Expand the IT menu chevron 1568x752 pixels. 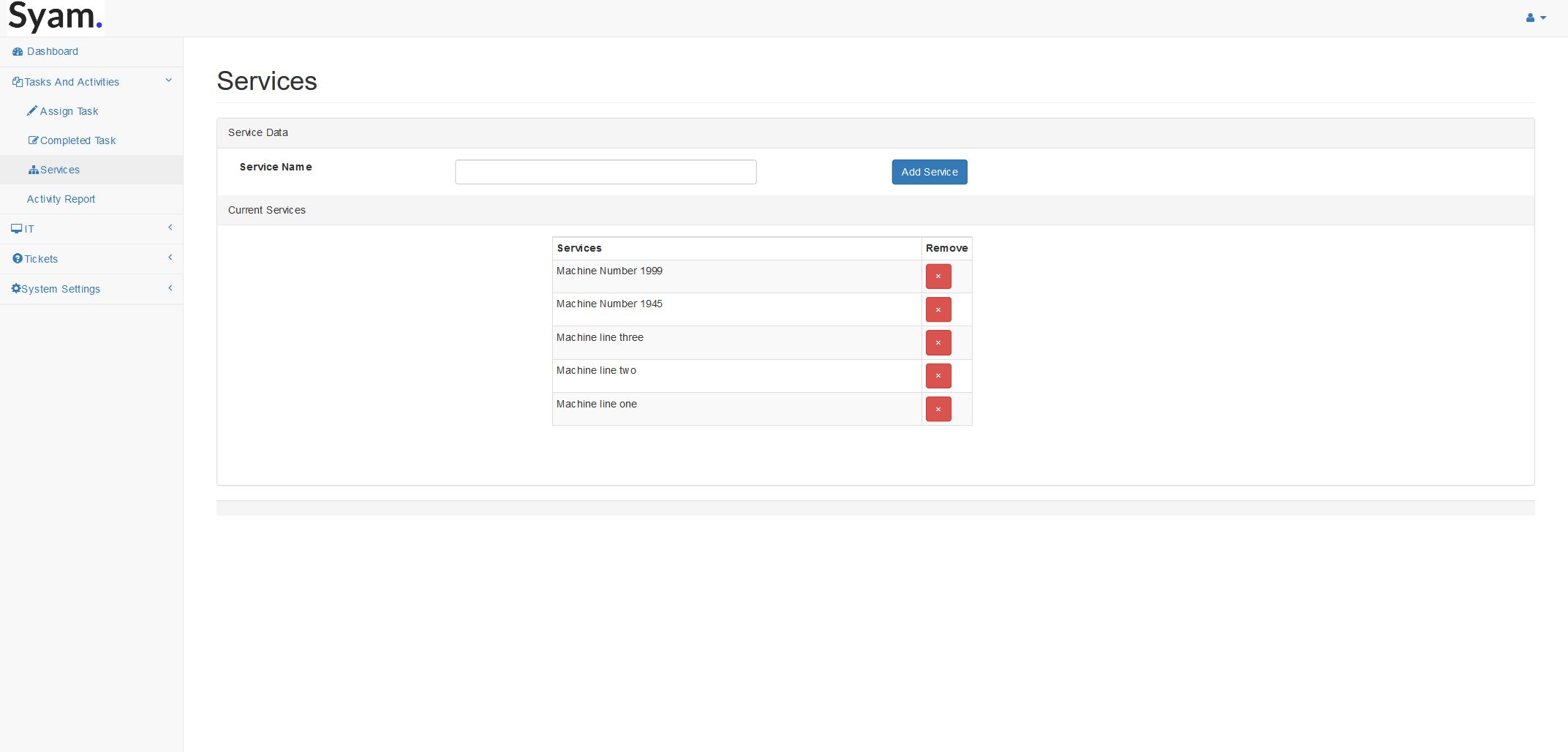pos(170,228)
